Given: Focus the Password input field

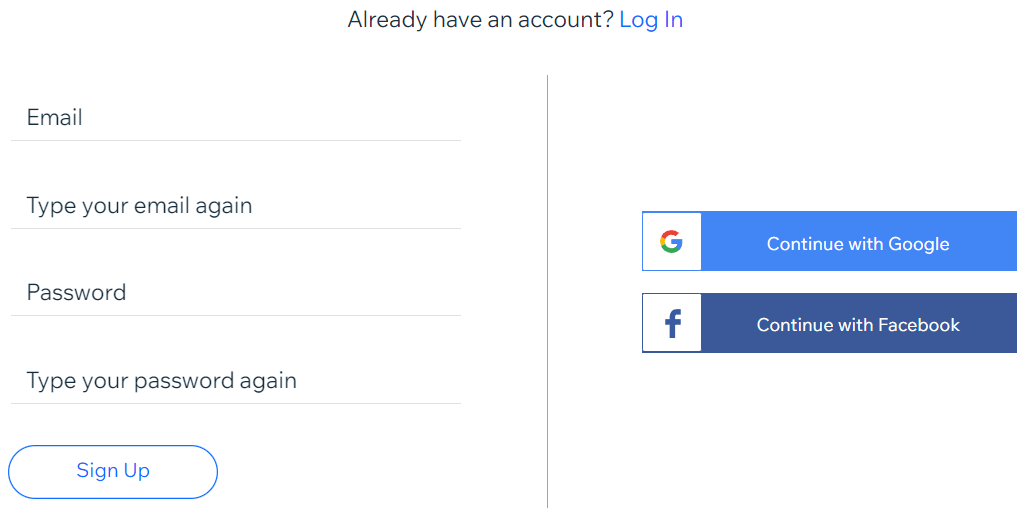Looking at the screenshot, I should pyautogui.click(x=236, y=293).
